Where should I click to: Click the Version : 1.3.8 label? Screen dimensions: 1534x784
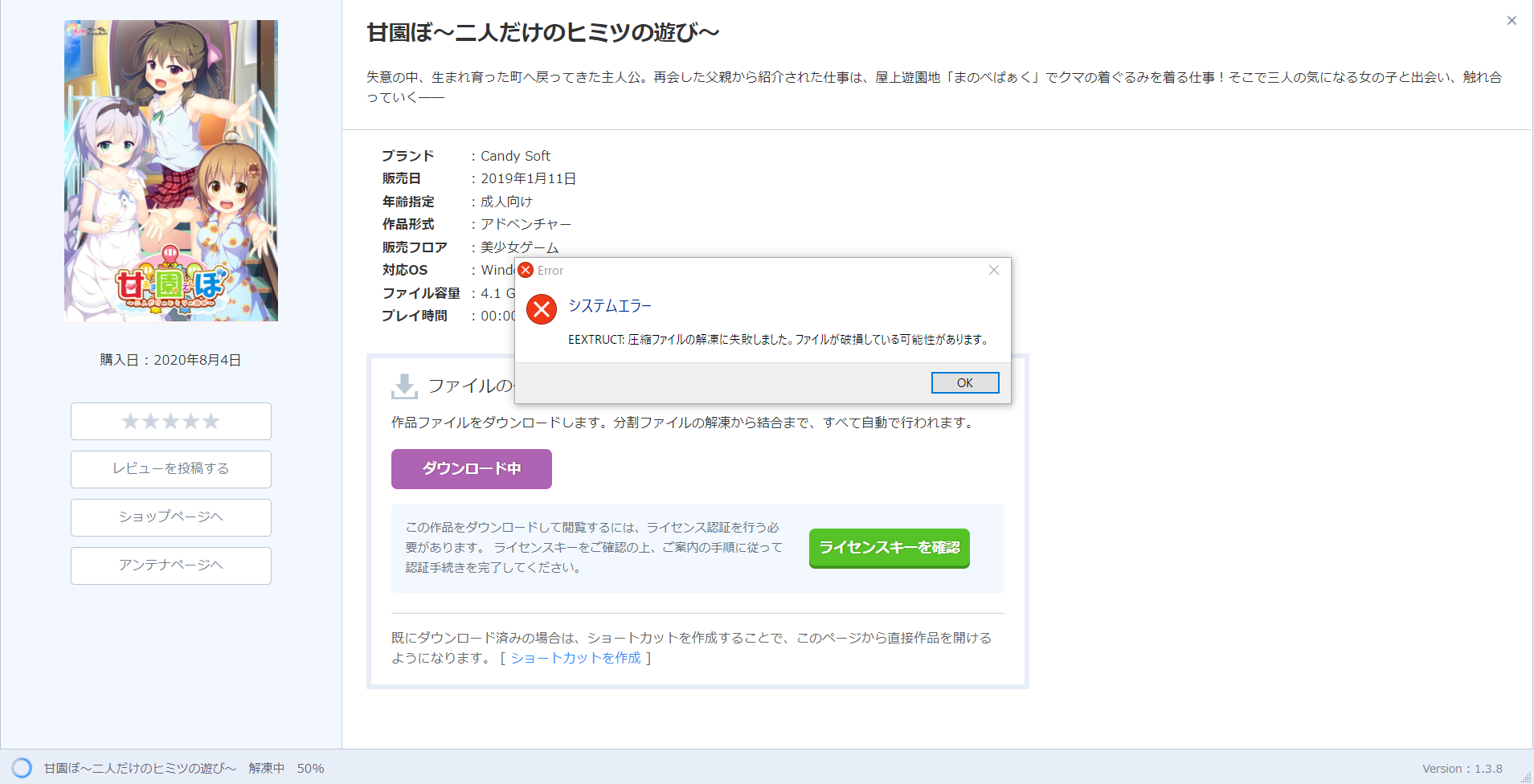click(x=1462, y=769)
